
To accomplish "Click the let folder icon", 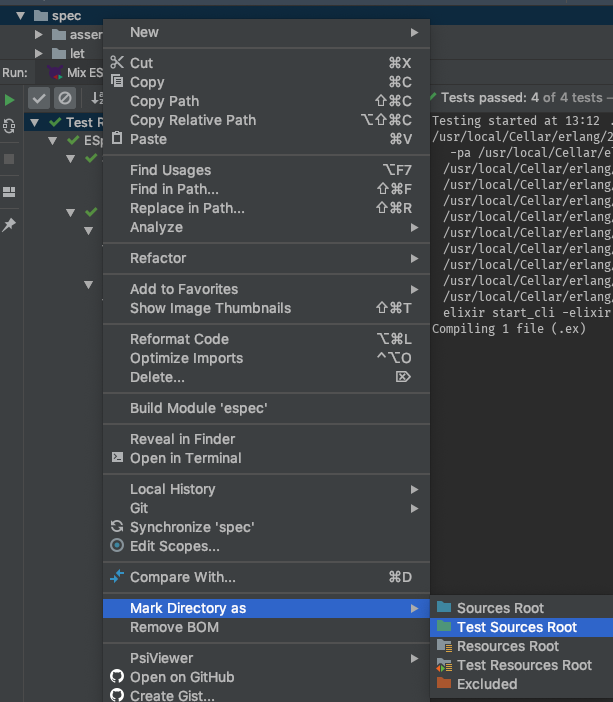I will click(59, 54).
